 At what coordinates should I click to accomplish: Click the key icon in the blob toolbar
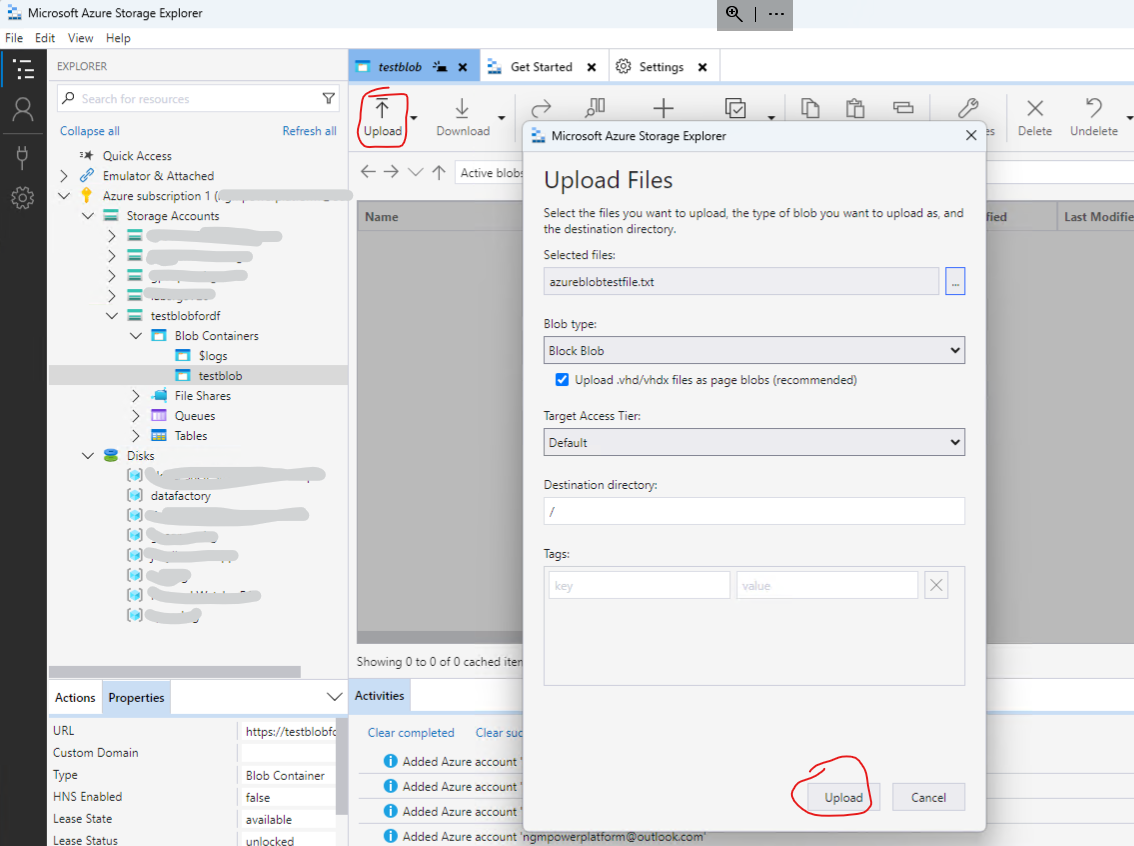968,108
